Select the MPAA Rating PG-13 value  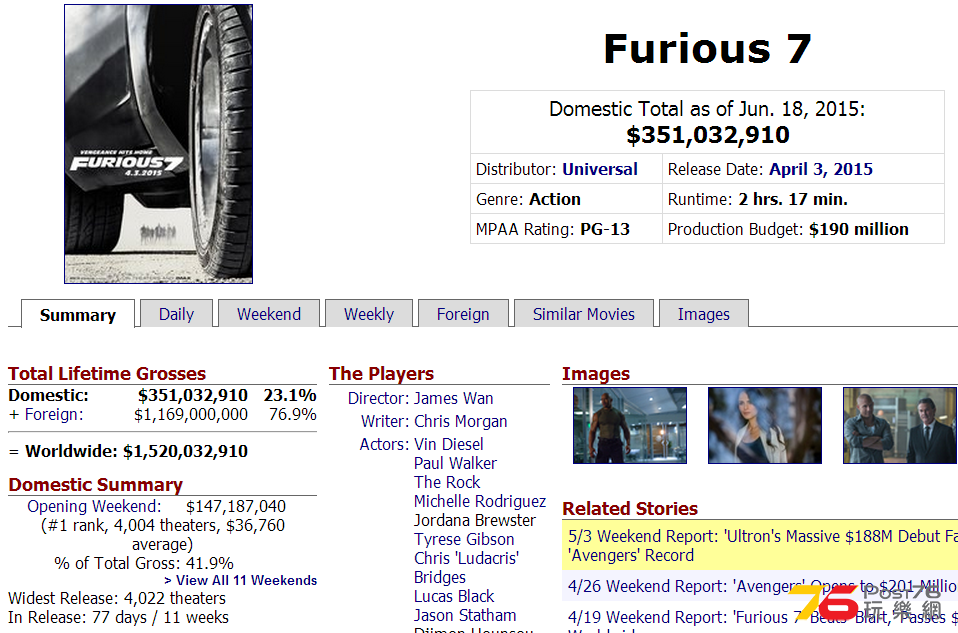pyautogui.click(x=605, y=229)
